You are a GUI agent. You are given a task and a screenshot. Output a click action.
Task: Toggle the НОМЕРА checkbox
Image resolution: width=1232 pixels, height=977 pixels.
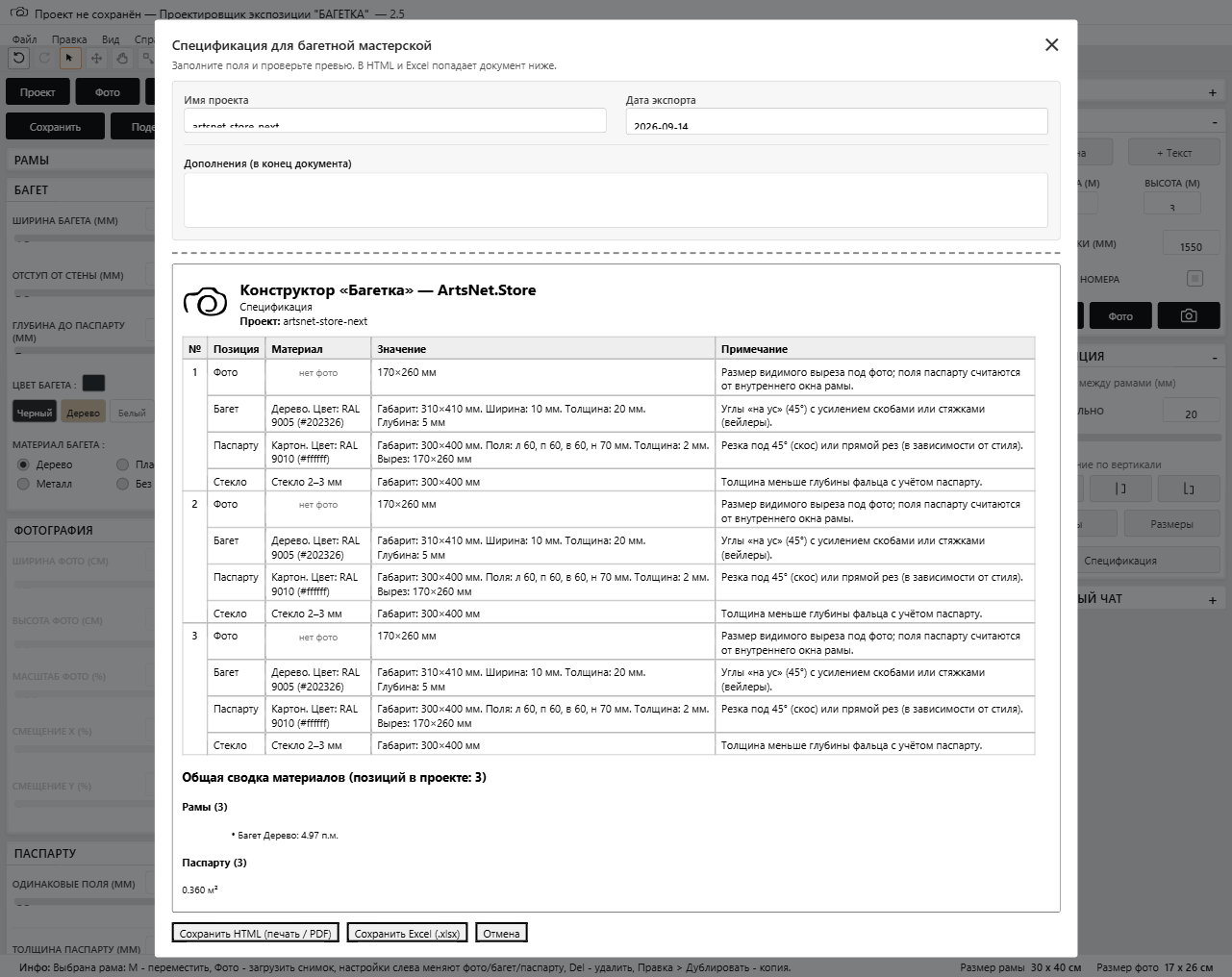point(1194,279)
